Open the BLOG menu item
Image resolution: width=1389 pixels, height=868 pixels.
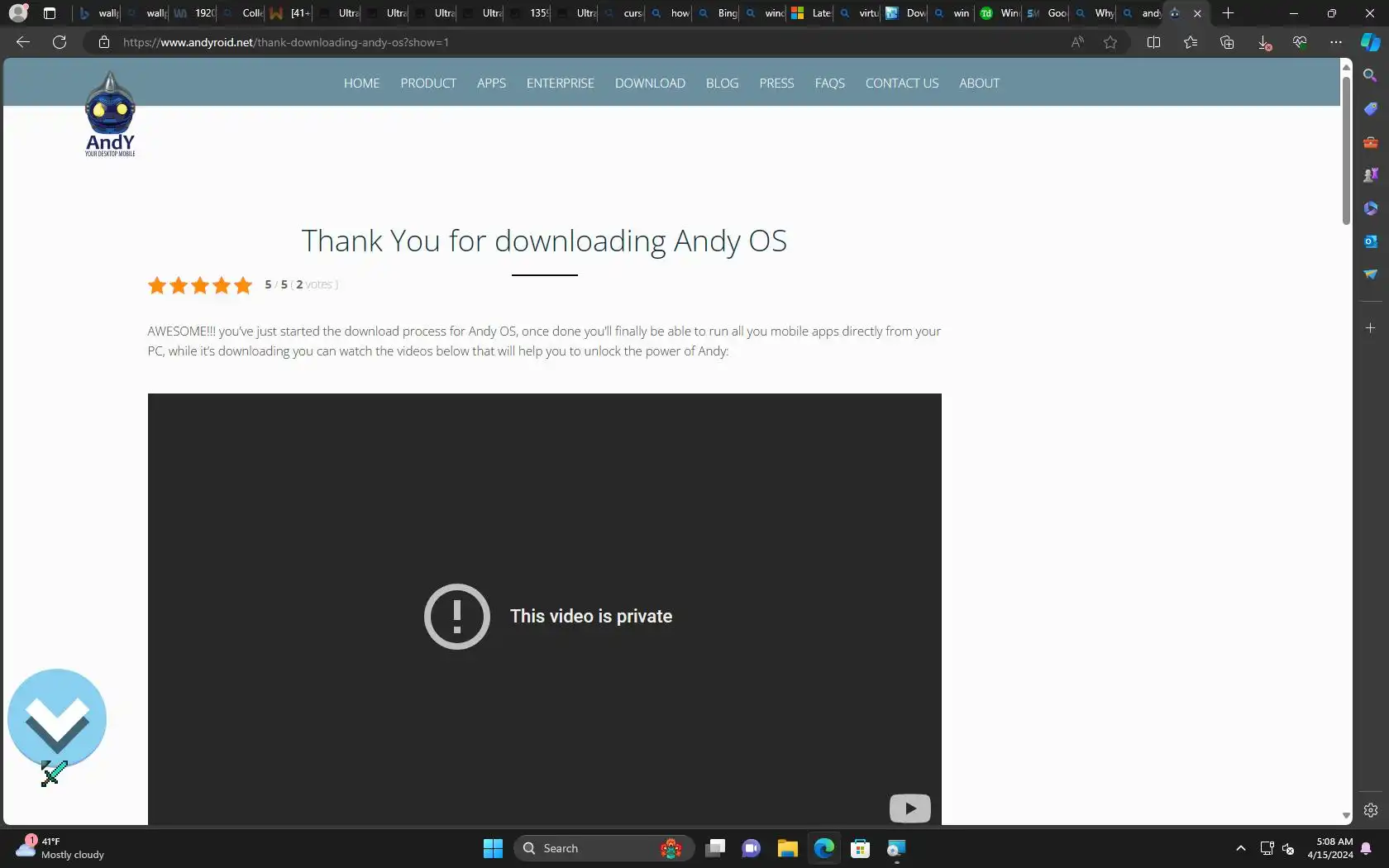723,83
